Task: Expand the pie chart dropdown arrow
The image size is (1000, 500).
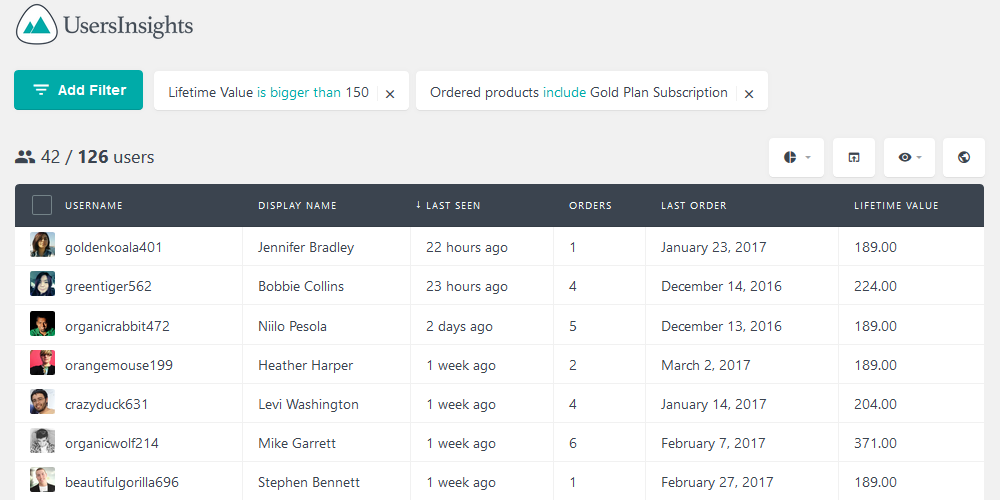Action: (808, 157)
